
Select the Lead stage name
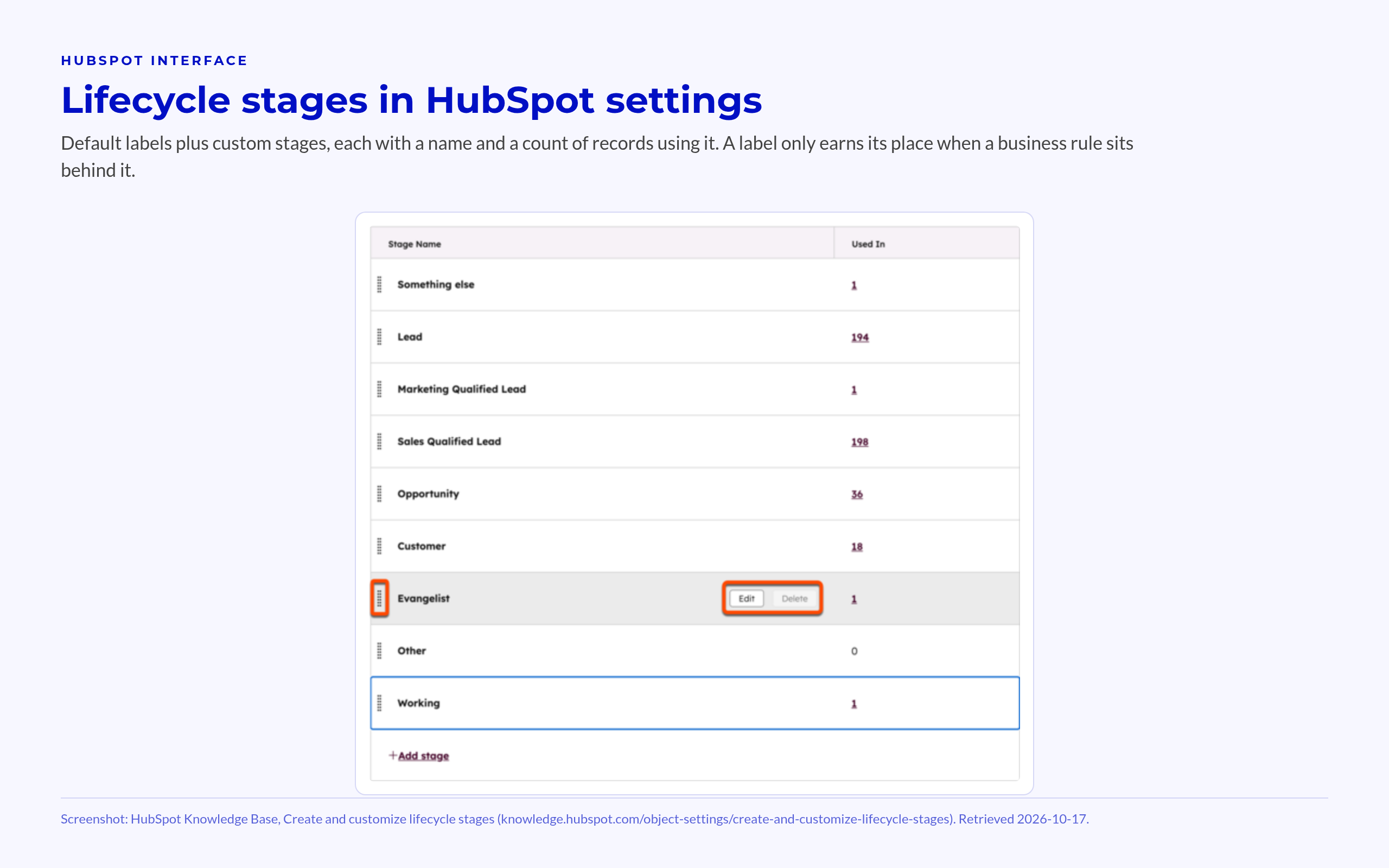point(410,337)
